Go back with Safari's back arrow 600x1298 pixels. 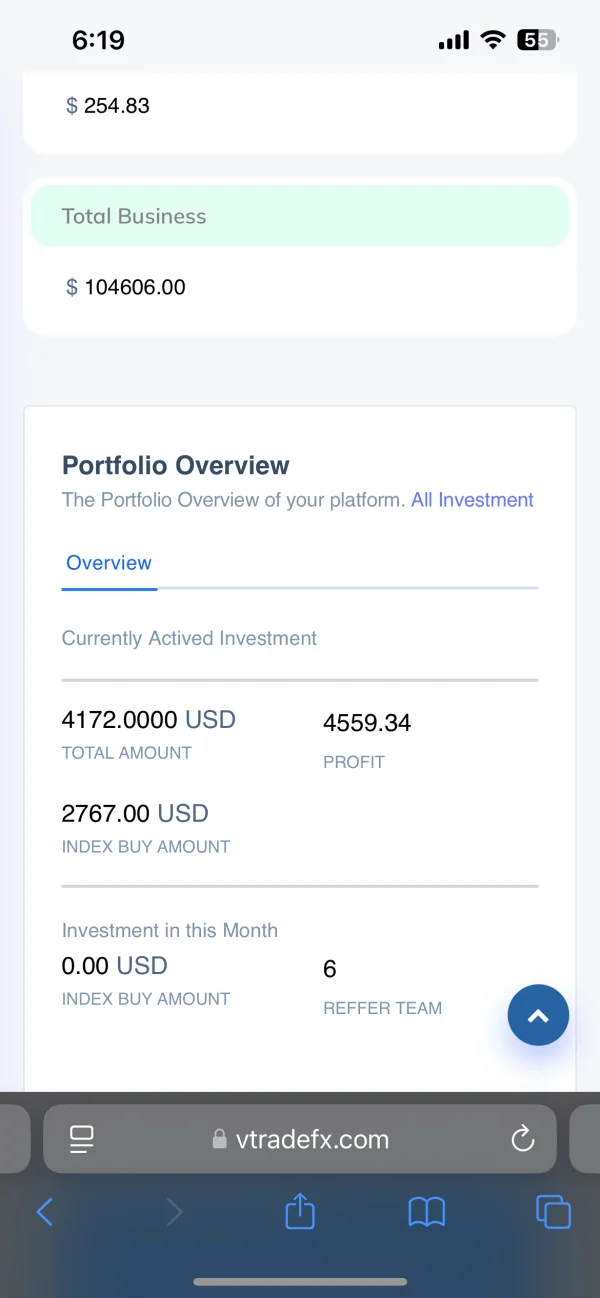coord(45,1213)
